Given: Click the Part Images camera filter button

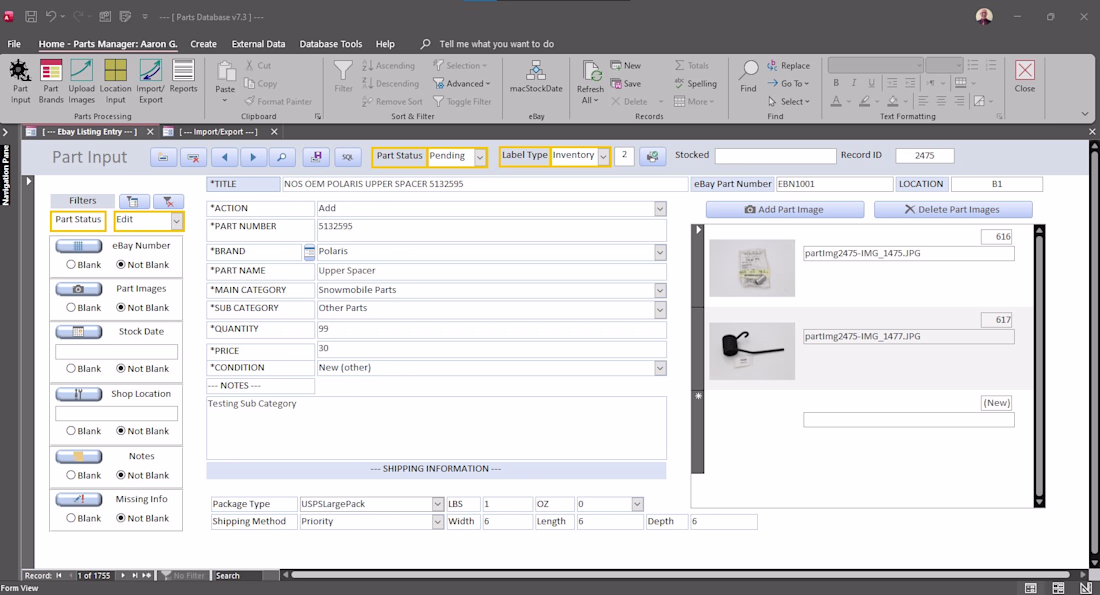Looking at the screenshot, I should (79, 289).
